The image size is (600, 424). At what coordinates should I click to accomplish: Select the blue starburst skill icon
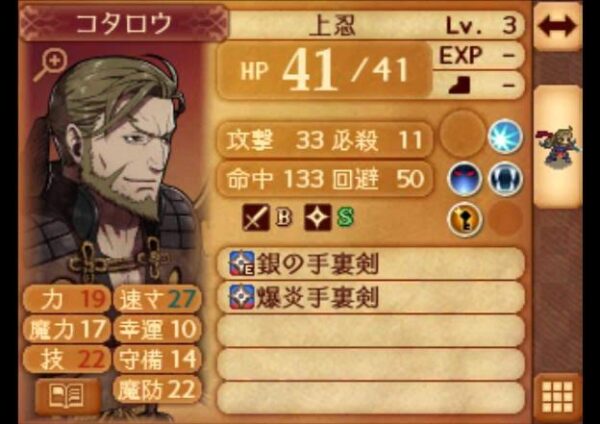point(505,137)
